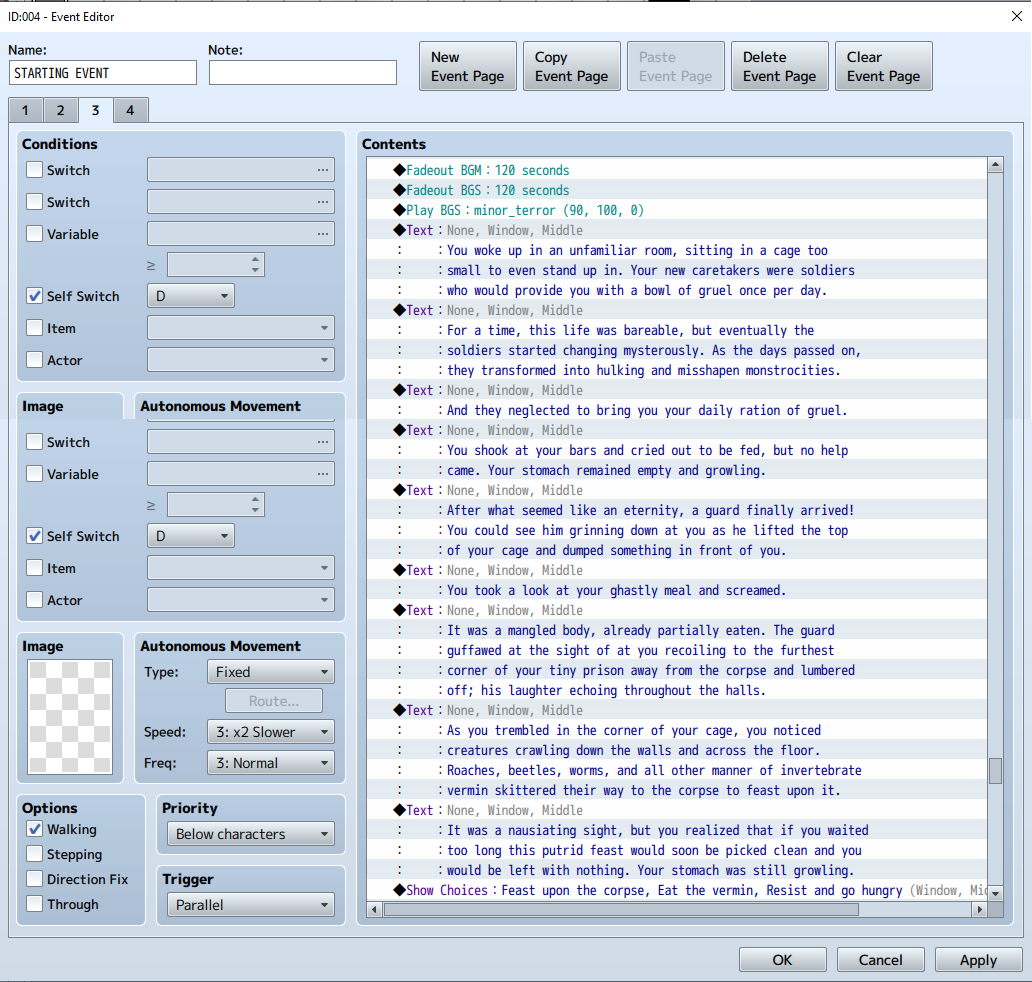Image resolution: width=1032 pixels, height=982 pixels.
Task: Enable the Through option
Action: 34,904
